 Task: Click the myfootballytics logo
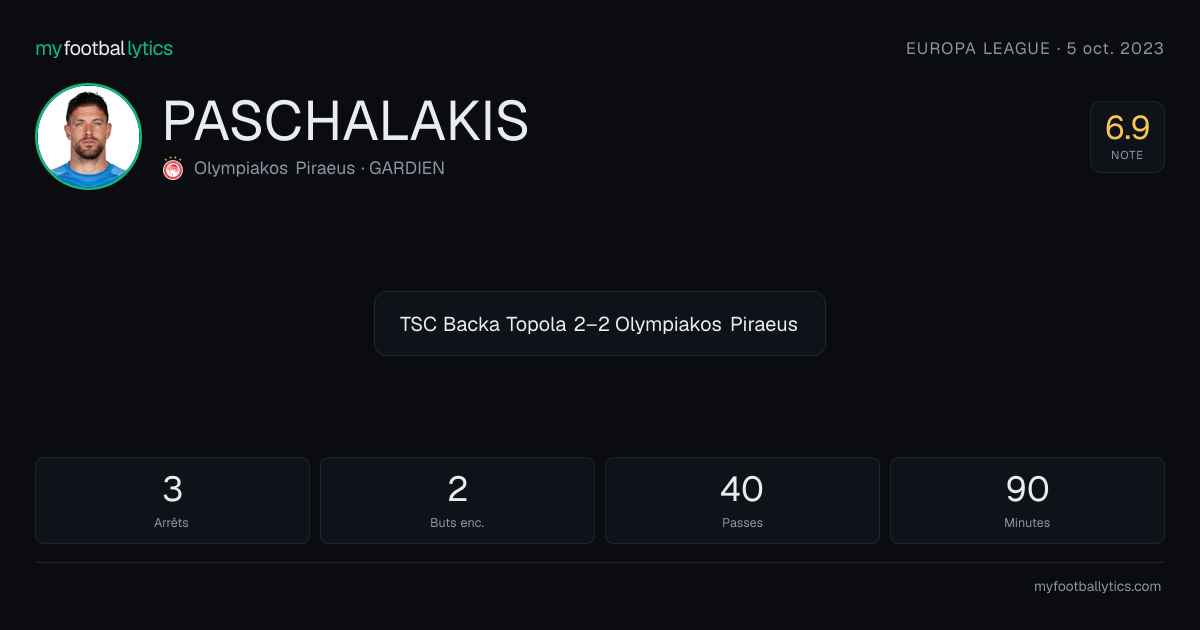coord(104,48)
